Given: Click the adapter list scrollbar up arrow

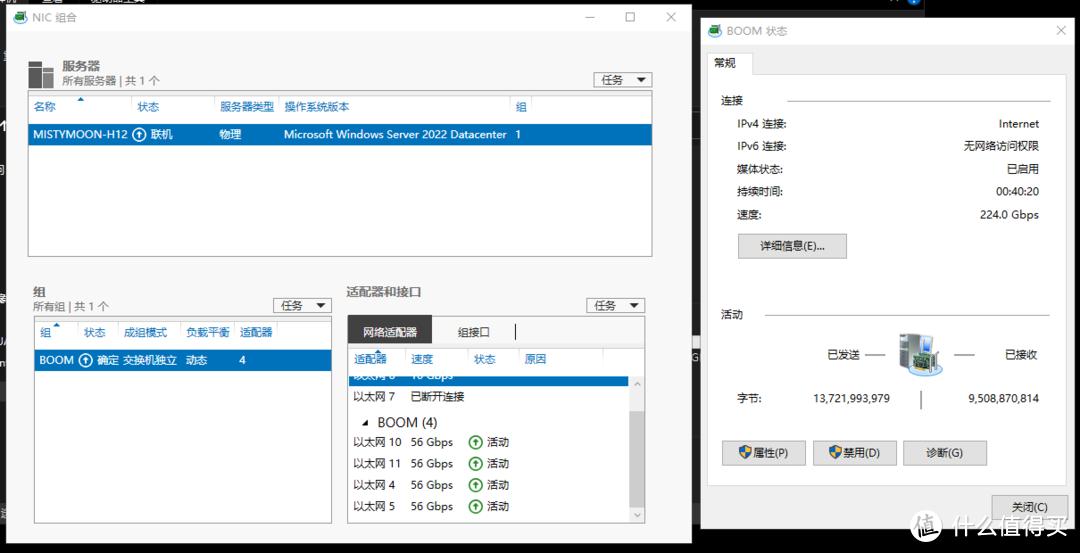Looking at the screenshot, I should click(x=637, y=384).
